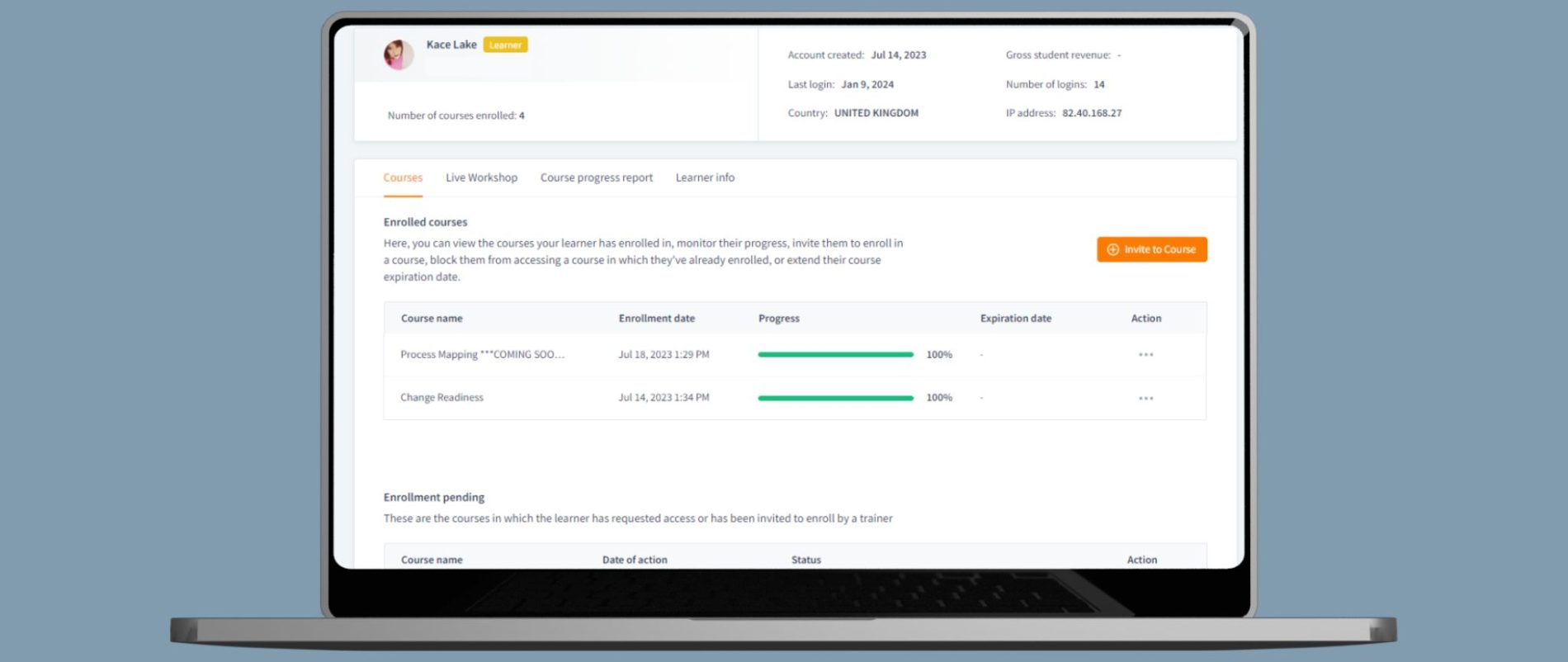Click the Process Mapping progress bar
Viewport: 1568px width, 662px height.
pyautogui.click(x=835, y=355)
